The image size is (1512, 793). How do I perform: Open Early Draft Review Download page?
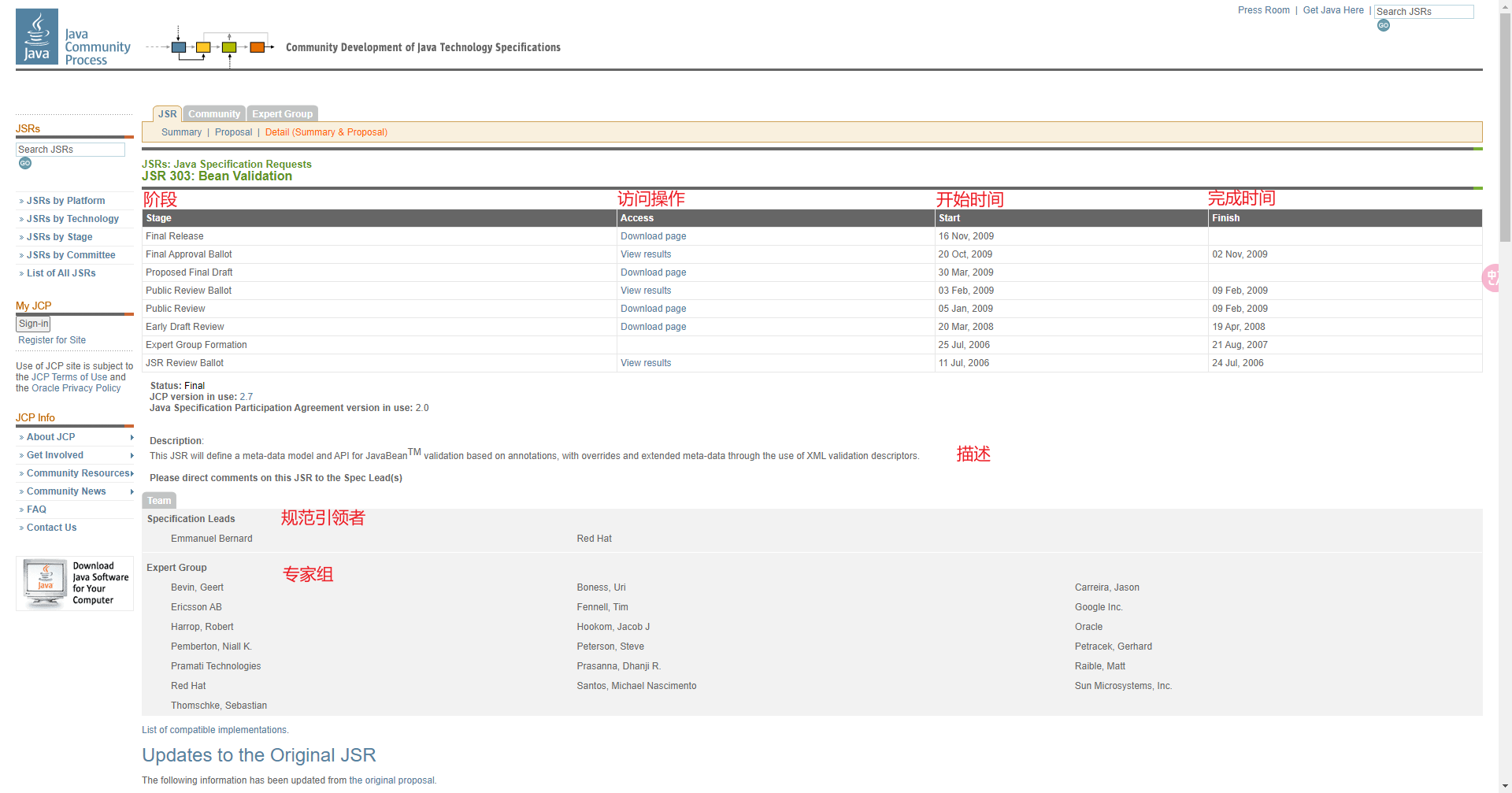tap(653, 327)
